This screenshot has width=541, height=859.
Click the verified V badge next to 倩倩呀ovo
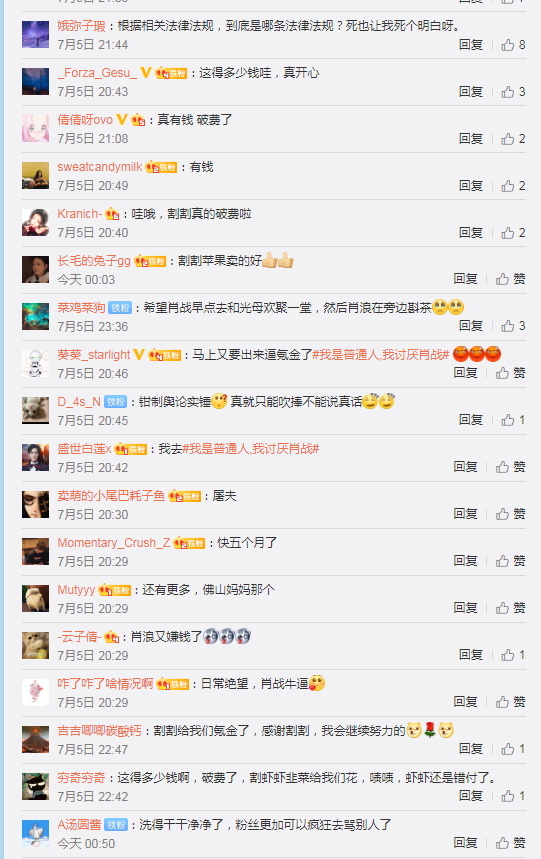pos(122,119)
